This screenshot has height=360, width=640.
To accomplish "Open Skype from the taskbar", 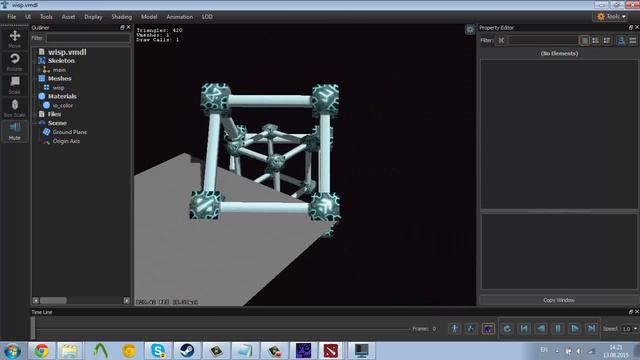I will coord(158,351).
